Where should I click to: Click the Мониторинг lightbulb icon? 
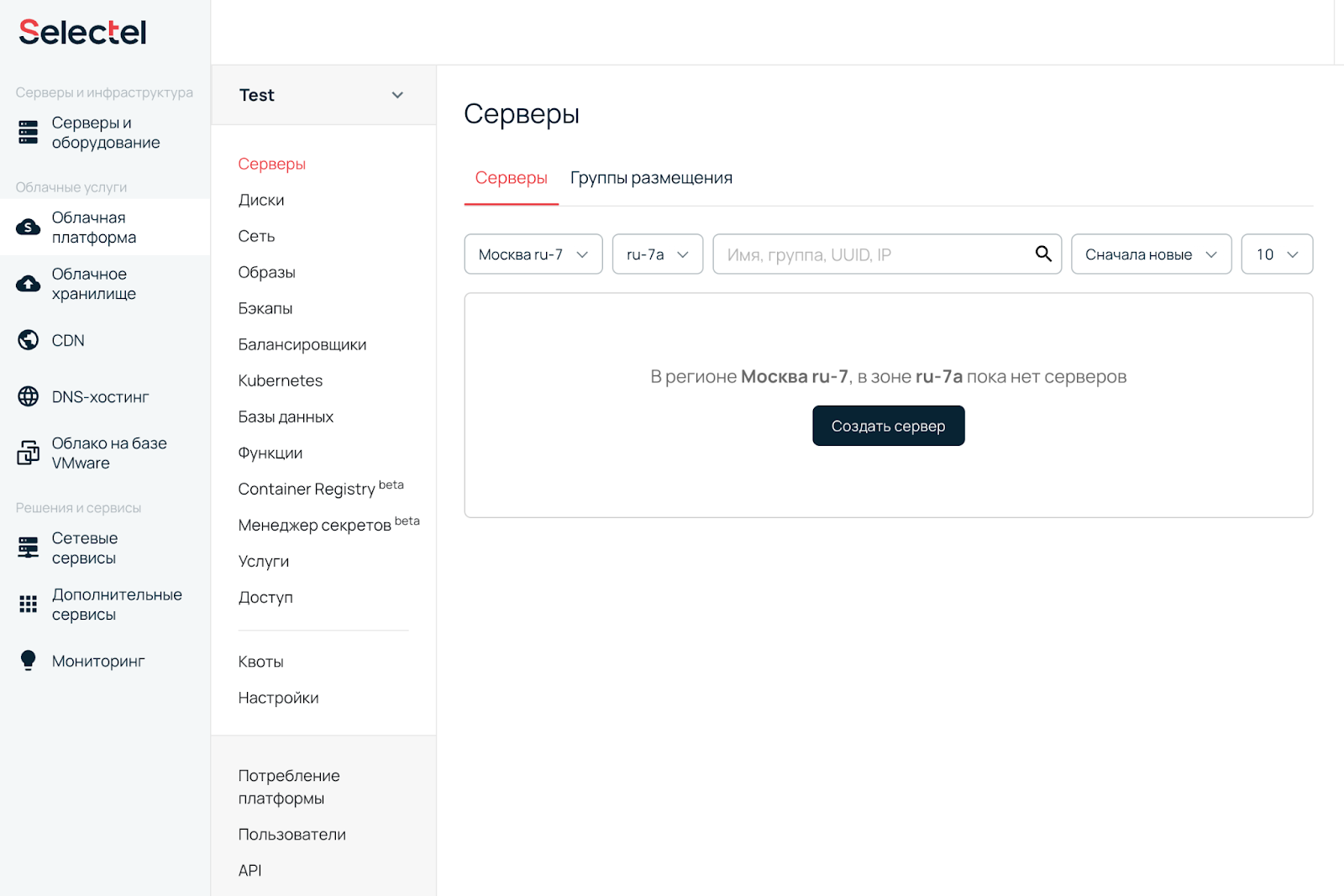[x=29, y=661]
